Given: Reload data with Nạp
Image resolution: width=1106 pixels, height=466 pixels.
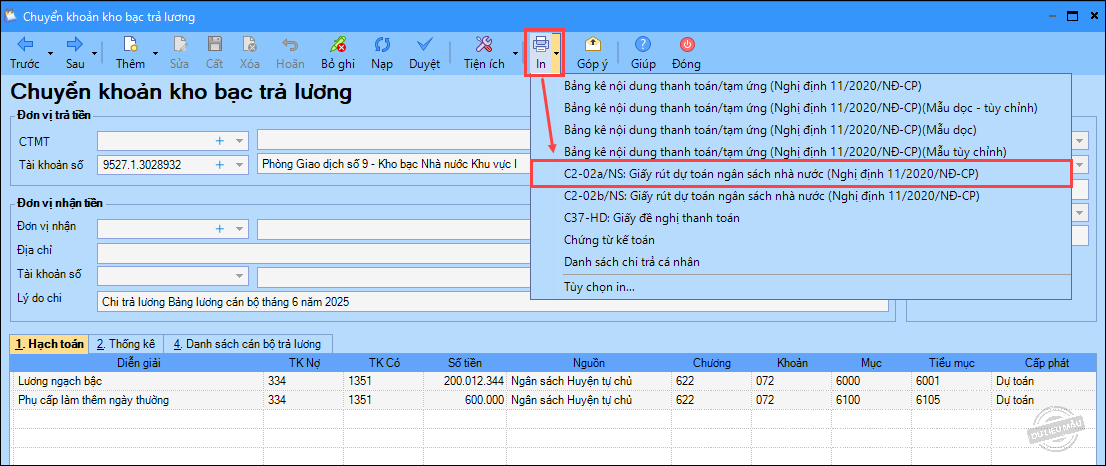Looking at the screenshot, I should coord(382,53).
